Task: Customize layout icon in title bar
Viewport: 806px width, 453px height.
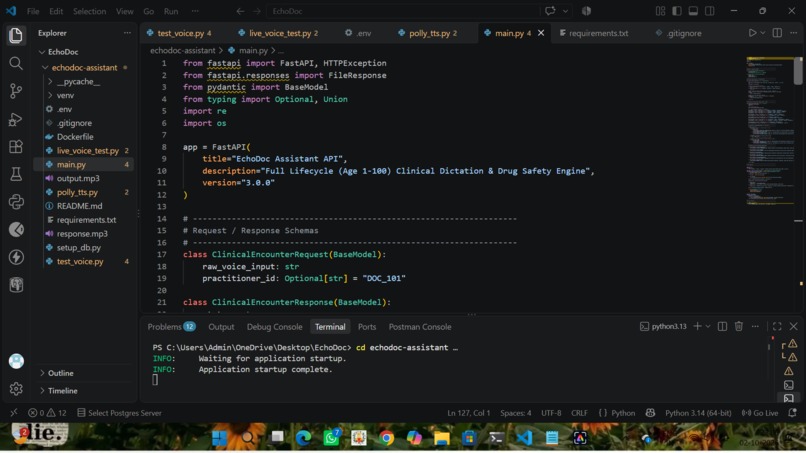Action: click(x=661, y=11)
